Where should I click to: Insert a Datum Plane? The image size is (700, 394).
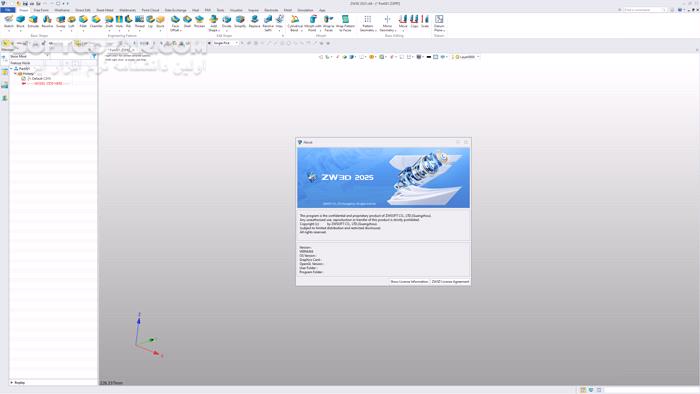pos(439,23)
